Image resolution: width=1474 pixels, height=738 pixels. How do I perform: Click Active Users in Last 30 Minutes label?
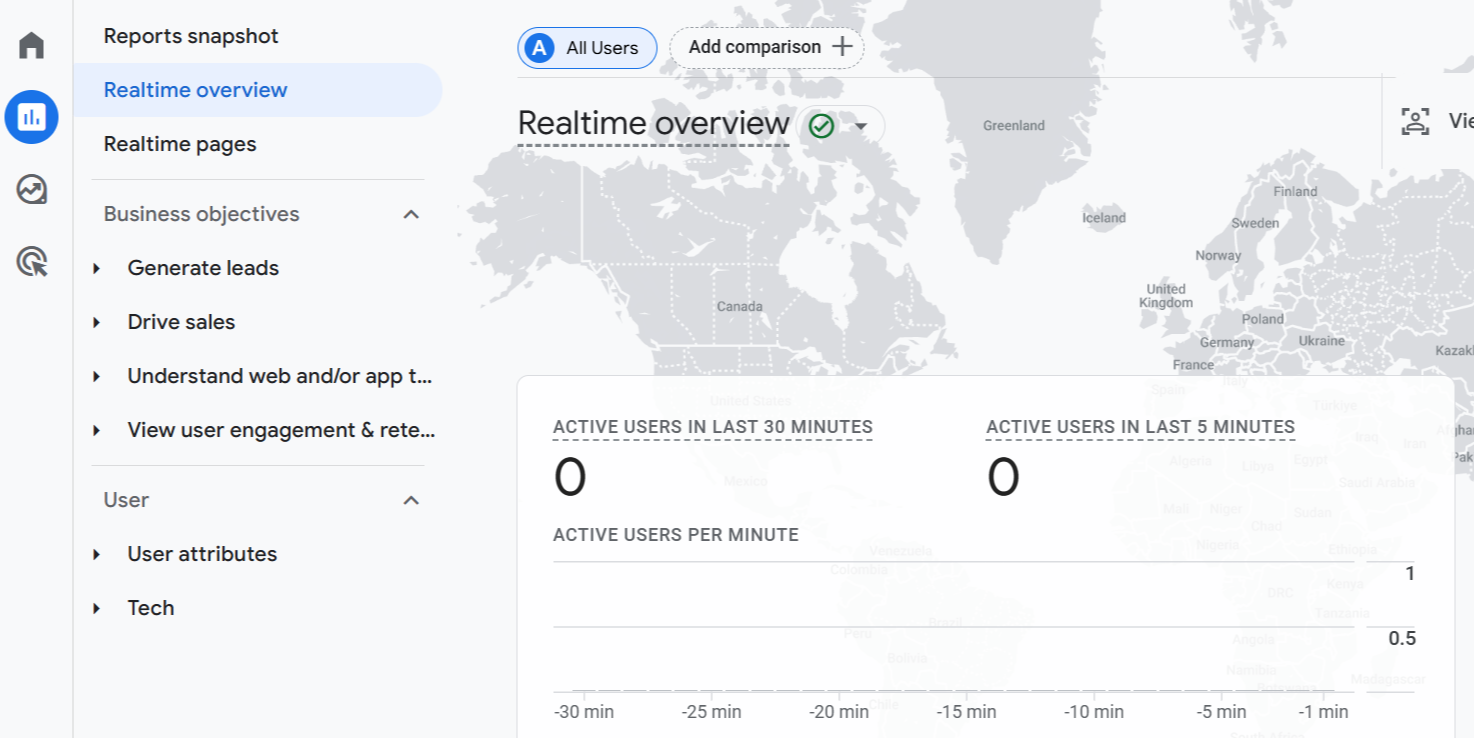(713, 427)
